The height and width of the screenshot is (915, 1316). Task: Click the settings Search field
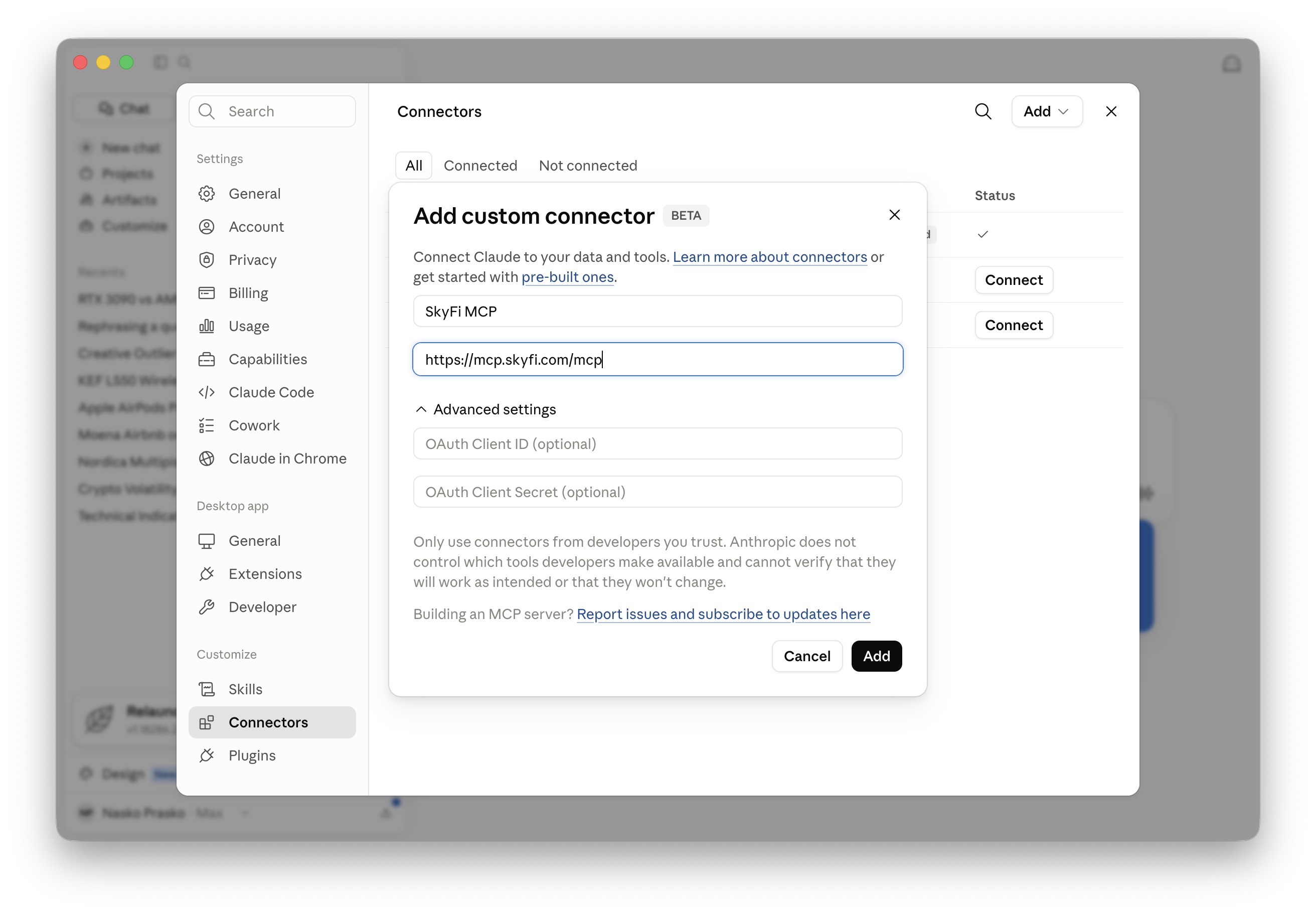(x=272, y=111)
